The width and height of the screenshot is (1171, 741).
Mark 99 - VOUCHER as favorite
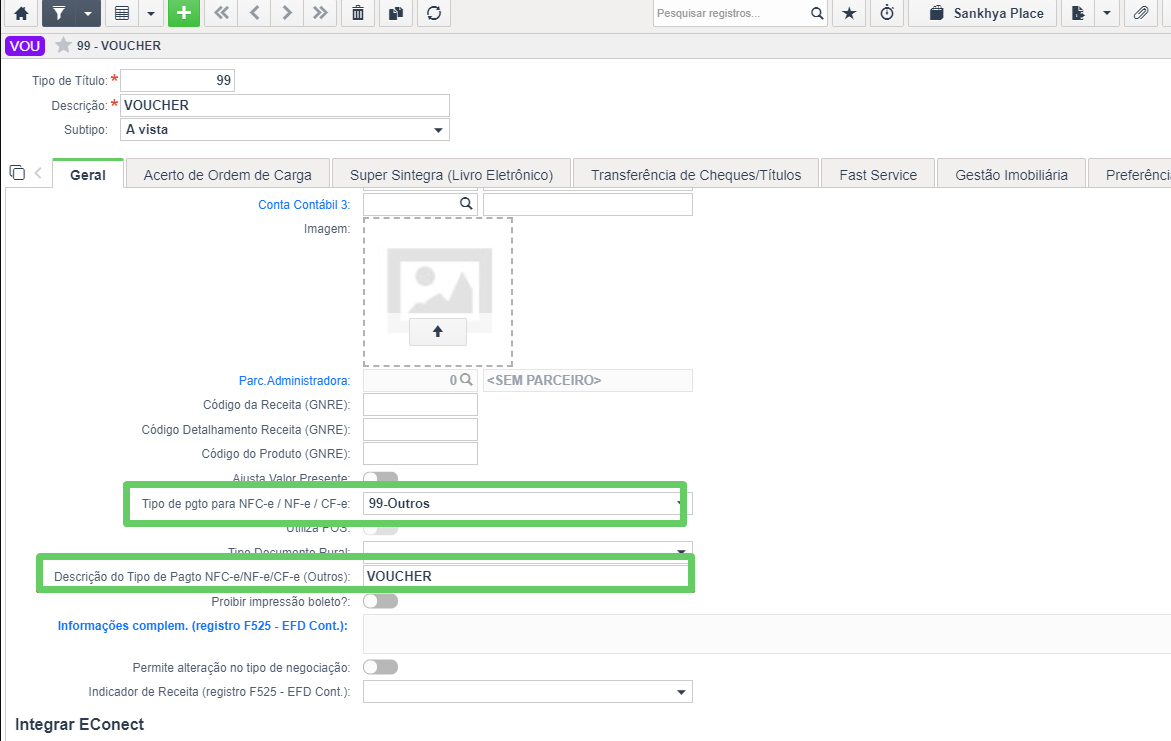[63, 45]
